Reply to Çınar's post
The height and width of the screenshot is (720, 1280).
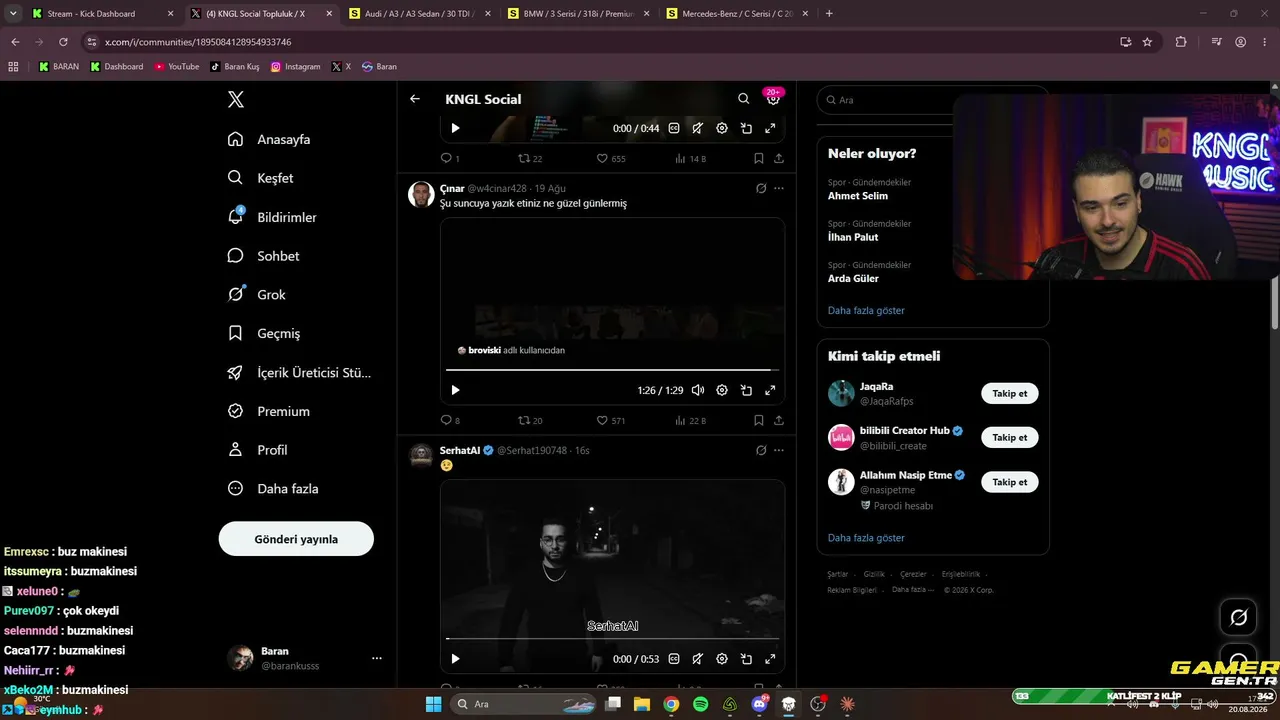(x=450, y=420)
